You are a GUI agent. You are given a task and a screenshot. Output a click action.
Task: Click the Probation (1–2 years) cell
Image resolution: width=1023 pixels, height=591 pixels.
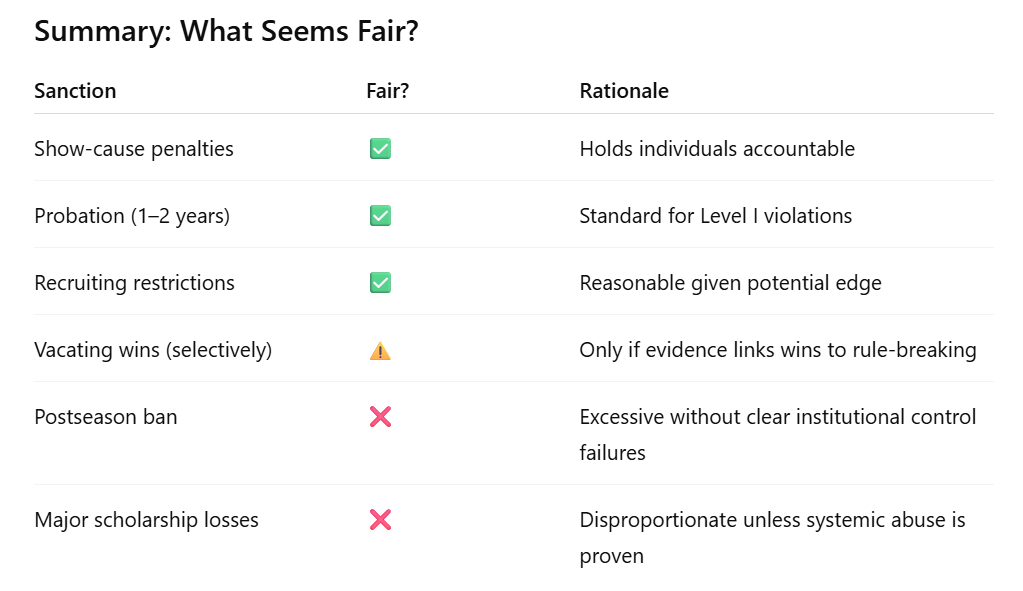coord(132,216)
